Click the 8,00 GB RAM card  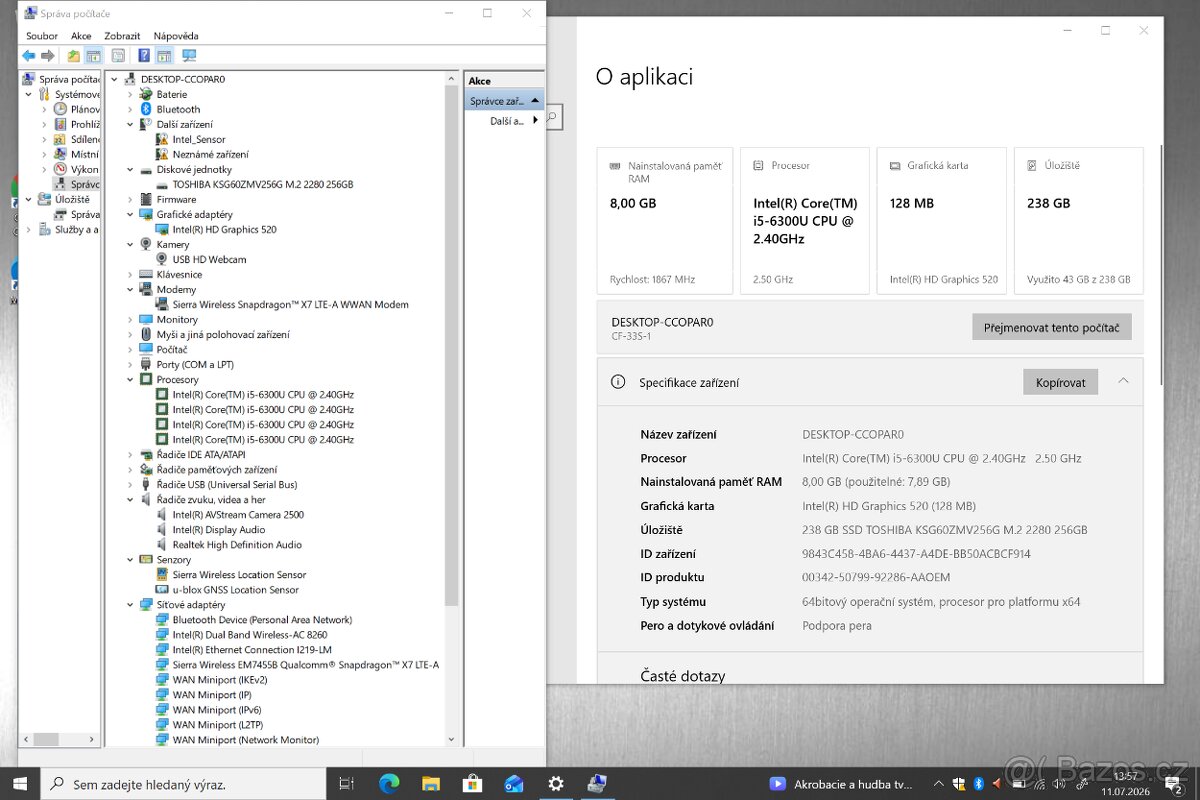point(664,221)
